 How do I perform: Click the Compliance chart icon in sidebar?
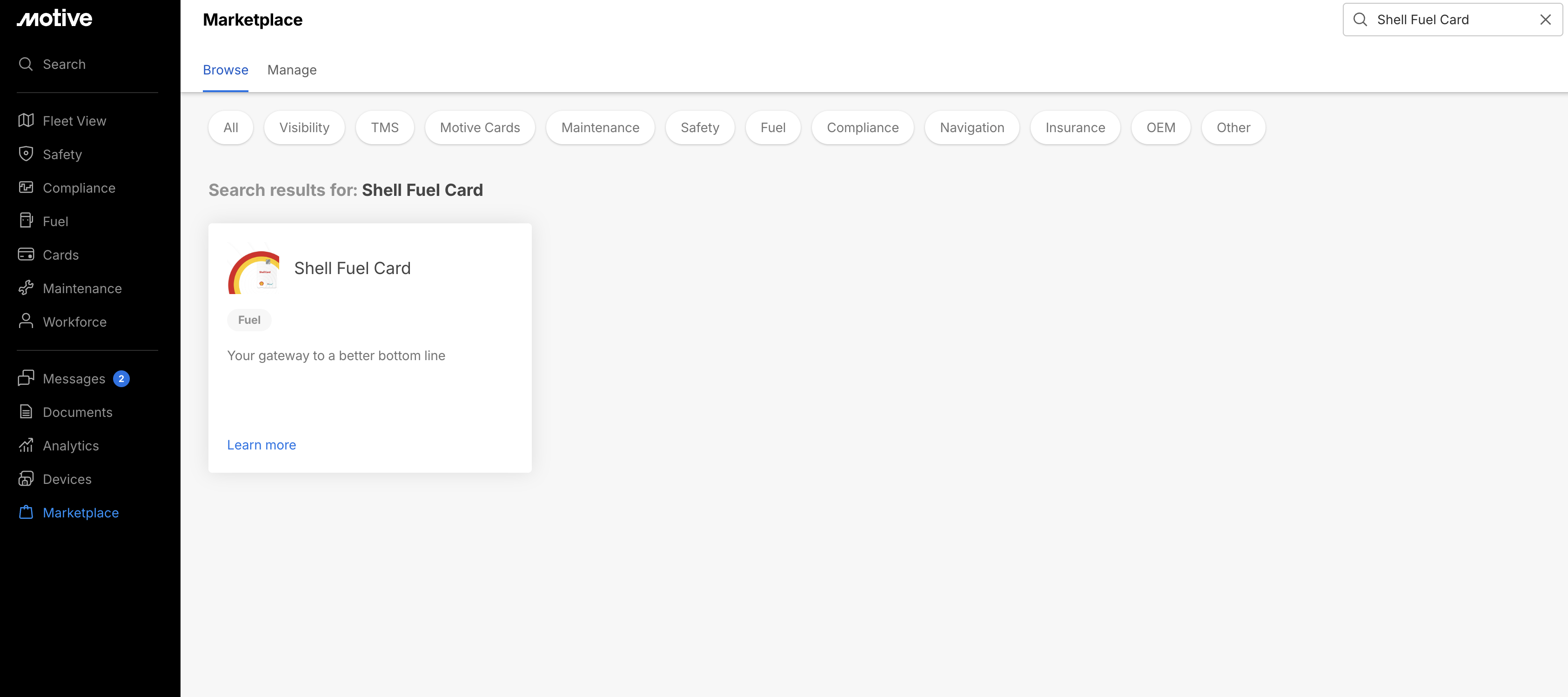pyautogui.click(x=26, y=188)
